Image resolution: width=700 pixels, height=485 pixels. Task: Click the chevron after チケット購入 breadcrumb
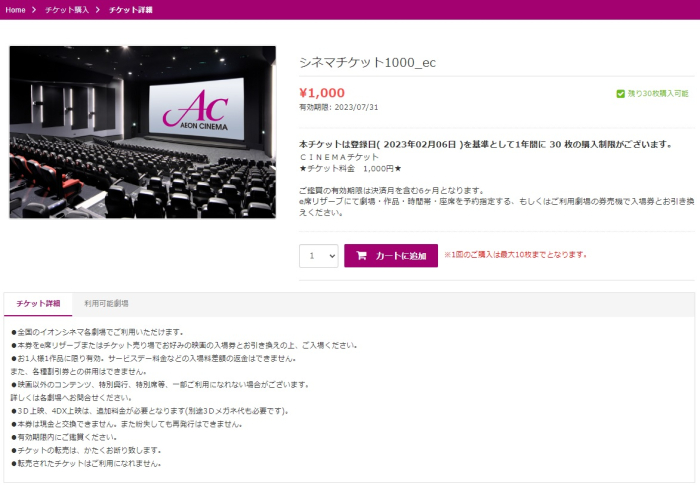(x=98, y=9)
